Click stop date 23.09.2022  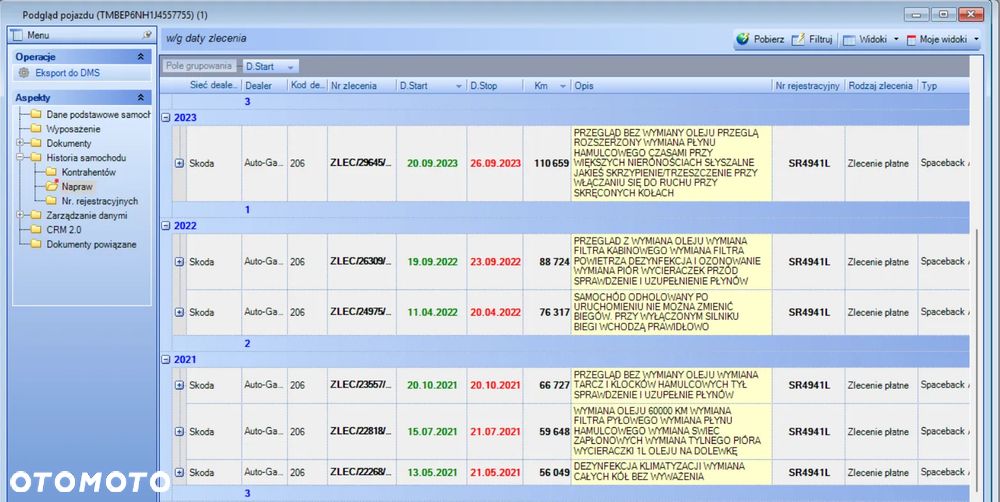pos(495,262)
